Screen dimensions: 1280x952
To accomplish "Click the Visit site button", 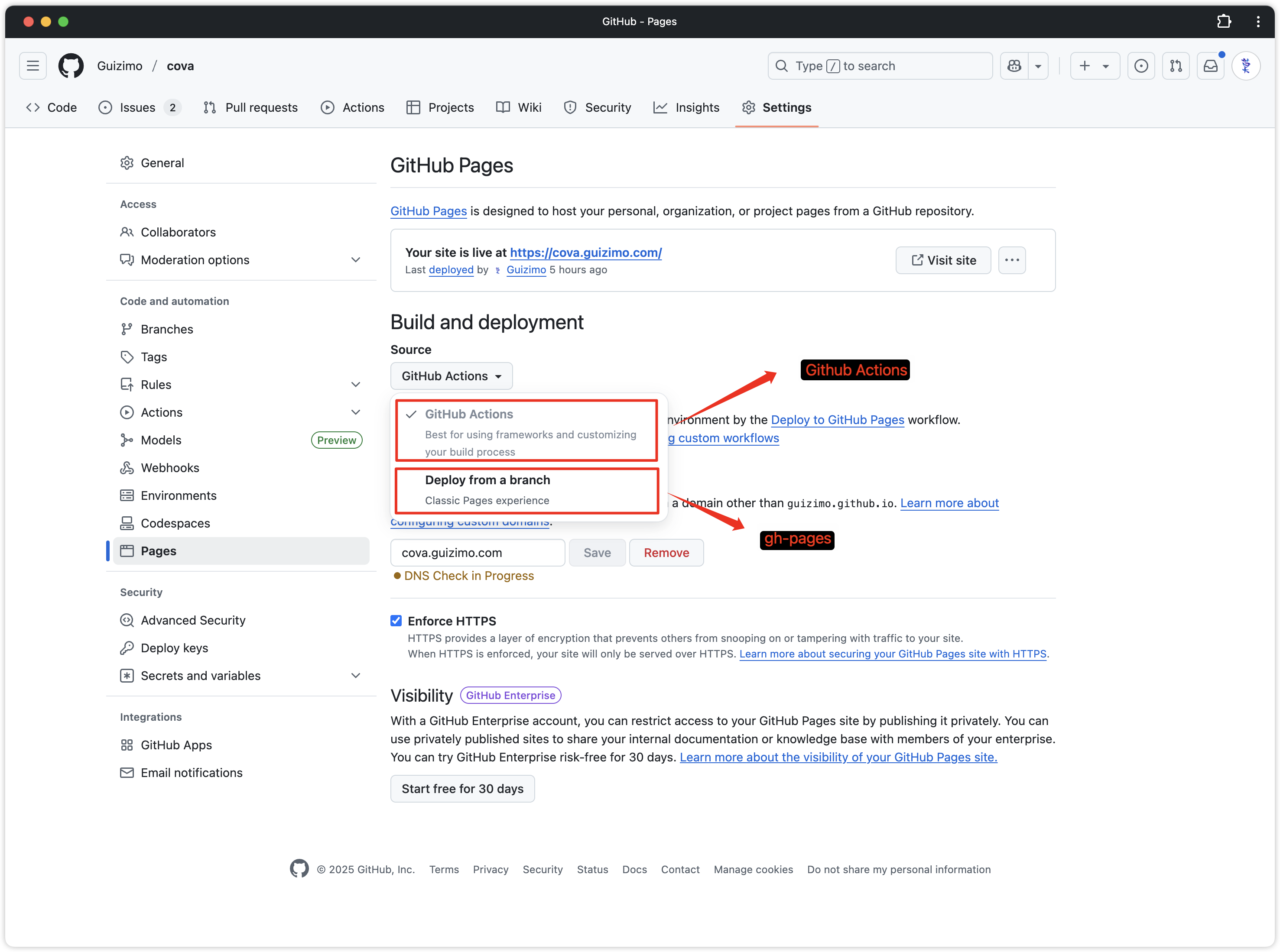I will click(x=943, y=260).
